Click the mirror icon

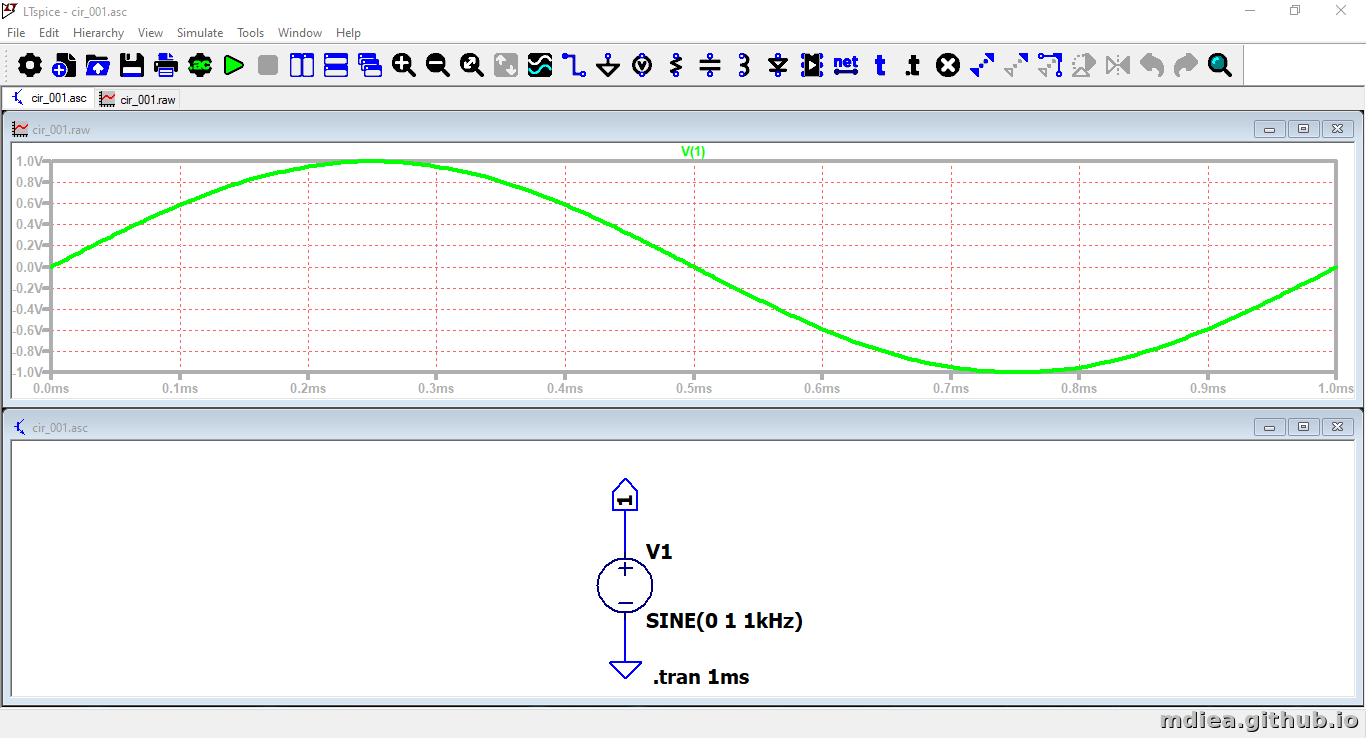pyautogui.click(x=1118, y=66)
